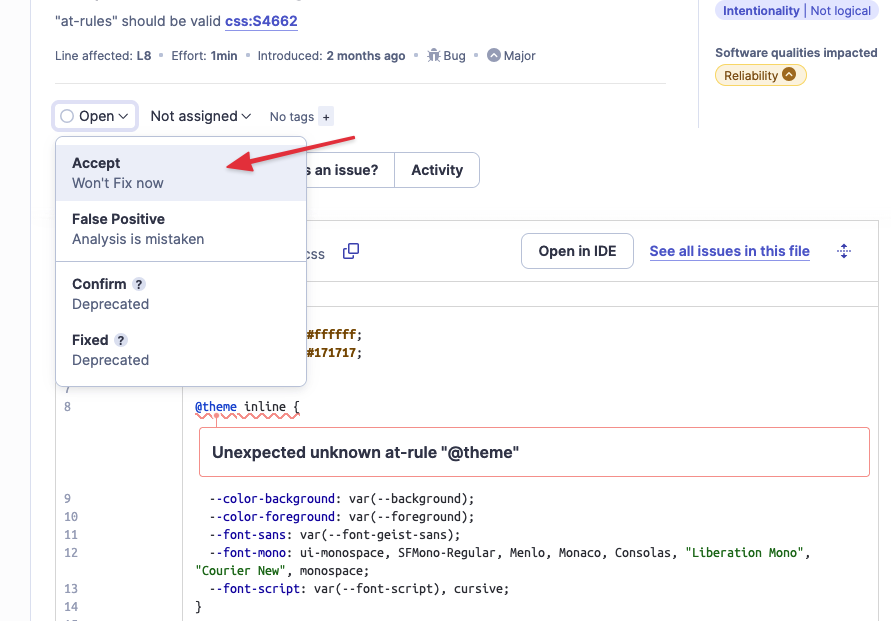Screen dimensions: 891x621
Task: Click the Reliability software quality badge
Action: pos(760,75)
